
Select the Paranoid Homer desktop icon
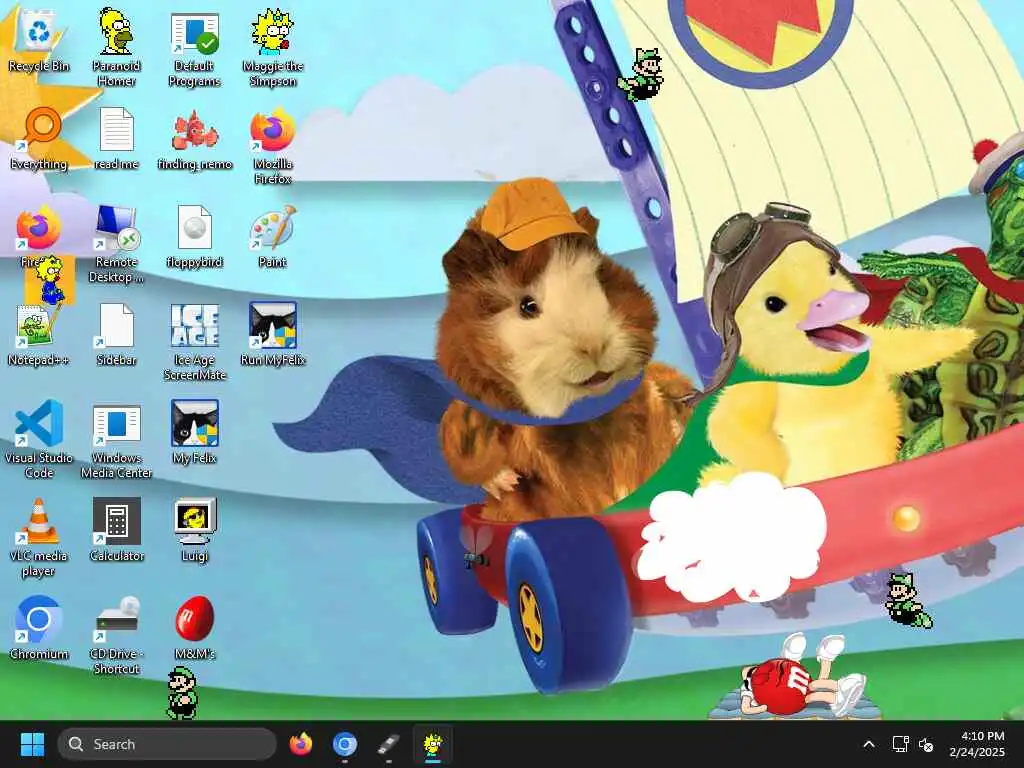(116, 47)
